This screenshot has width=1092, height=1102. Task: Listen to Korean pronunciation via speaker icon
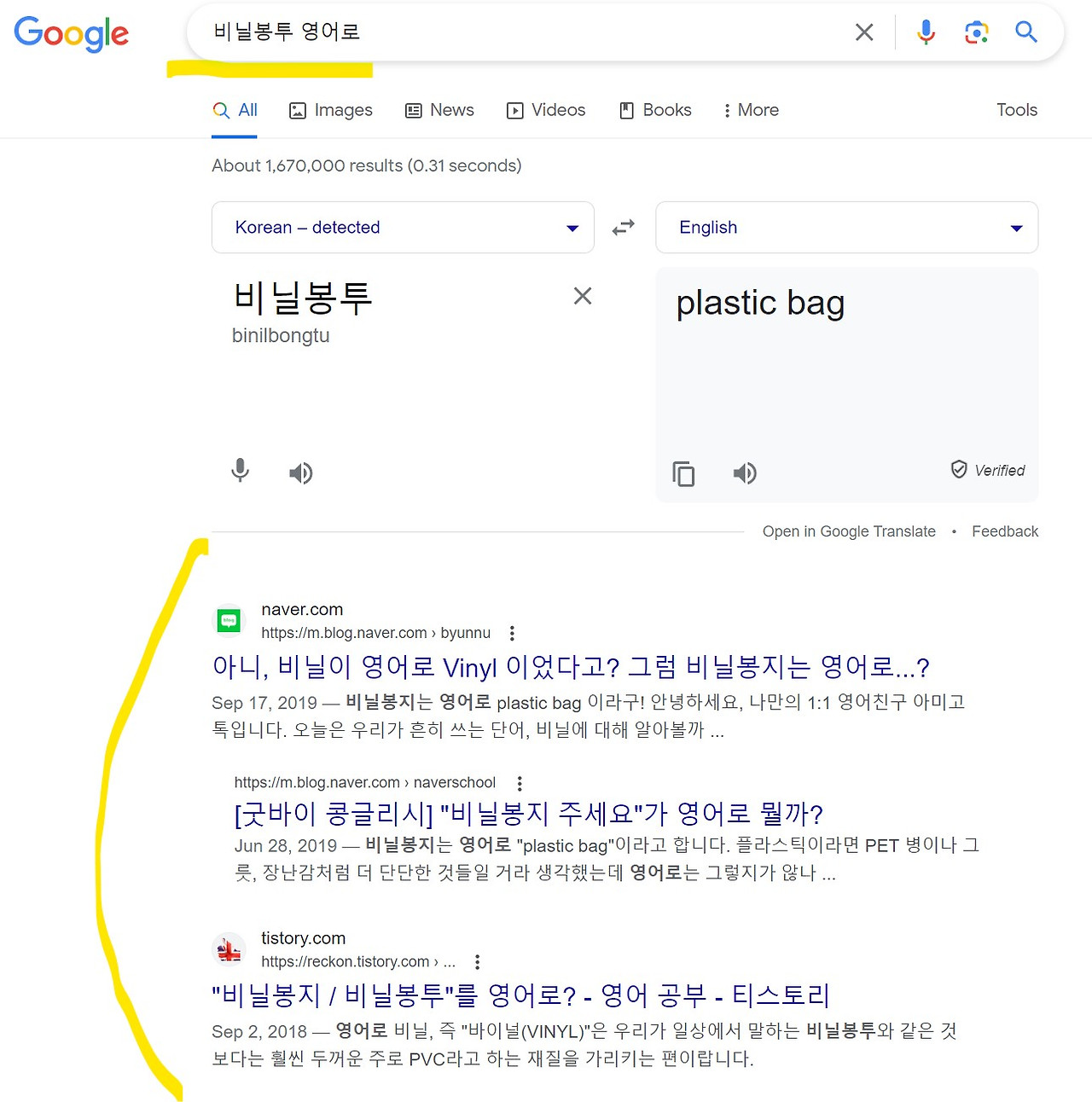coord(300,473)
